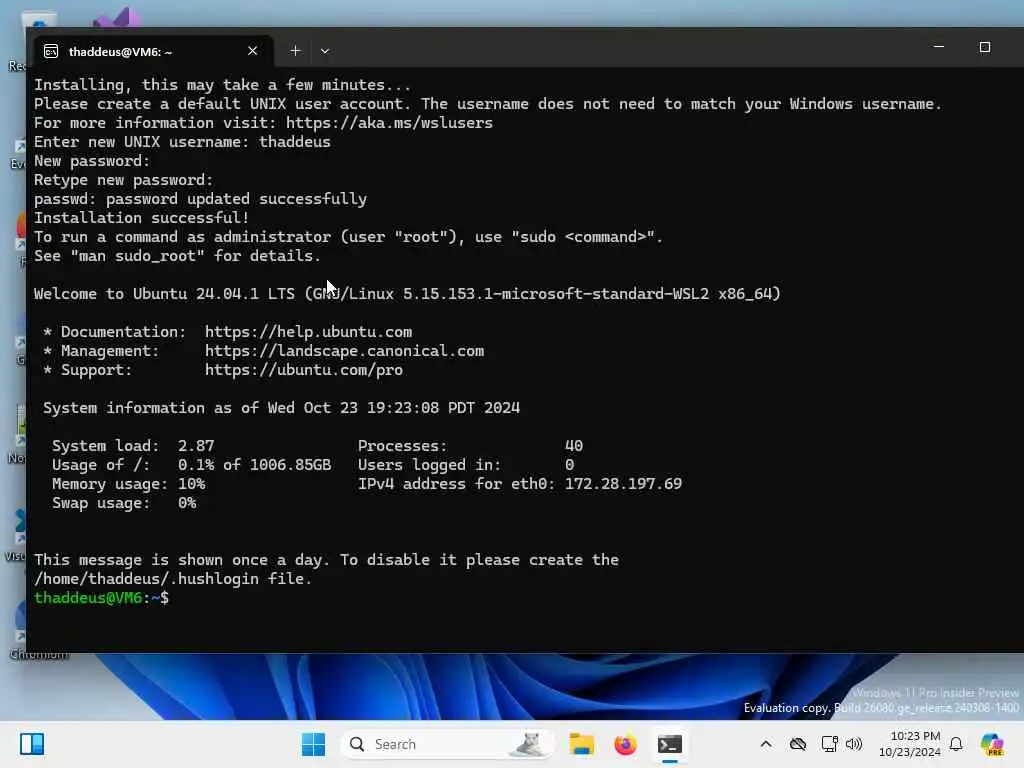Open Copilot preview icon in taskbar

[992, 744]
